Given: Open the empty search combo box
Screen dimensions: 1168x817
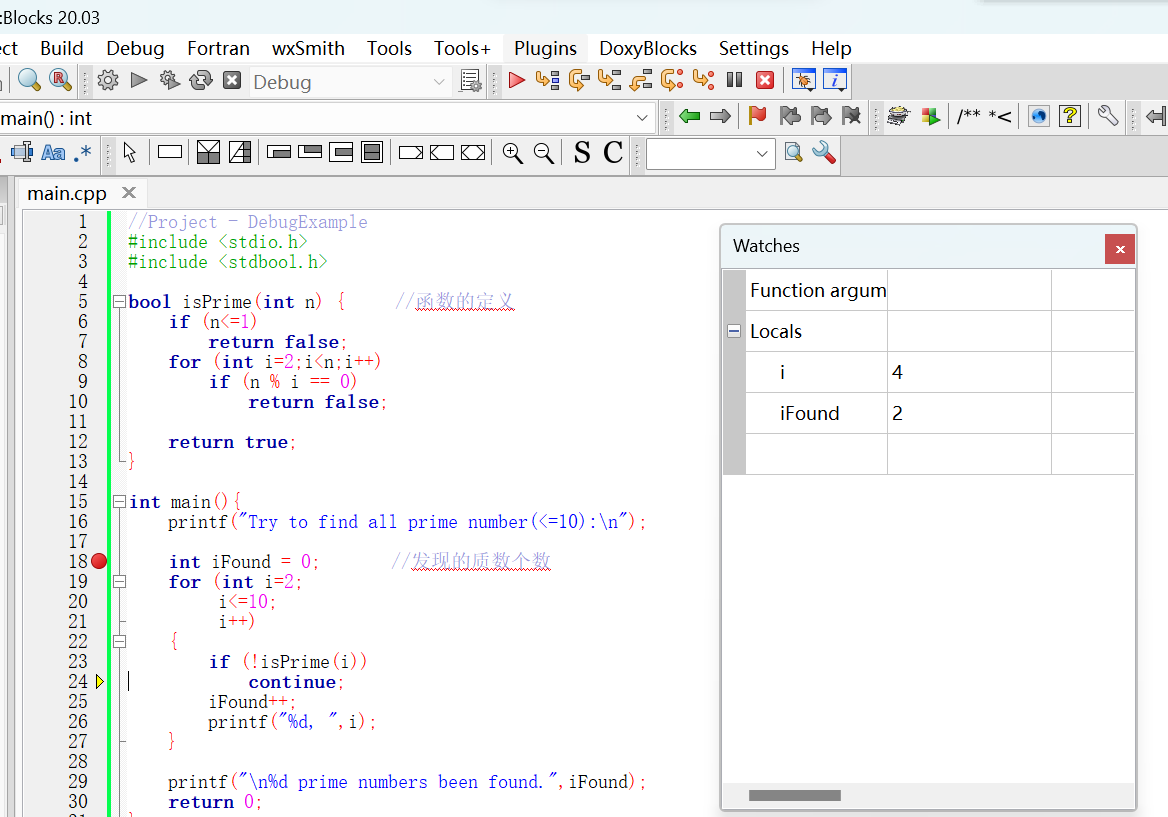Looking at the screenshot, I should (711, 153).
